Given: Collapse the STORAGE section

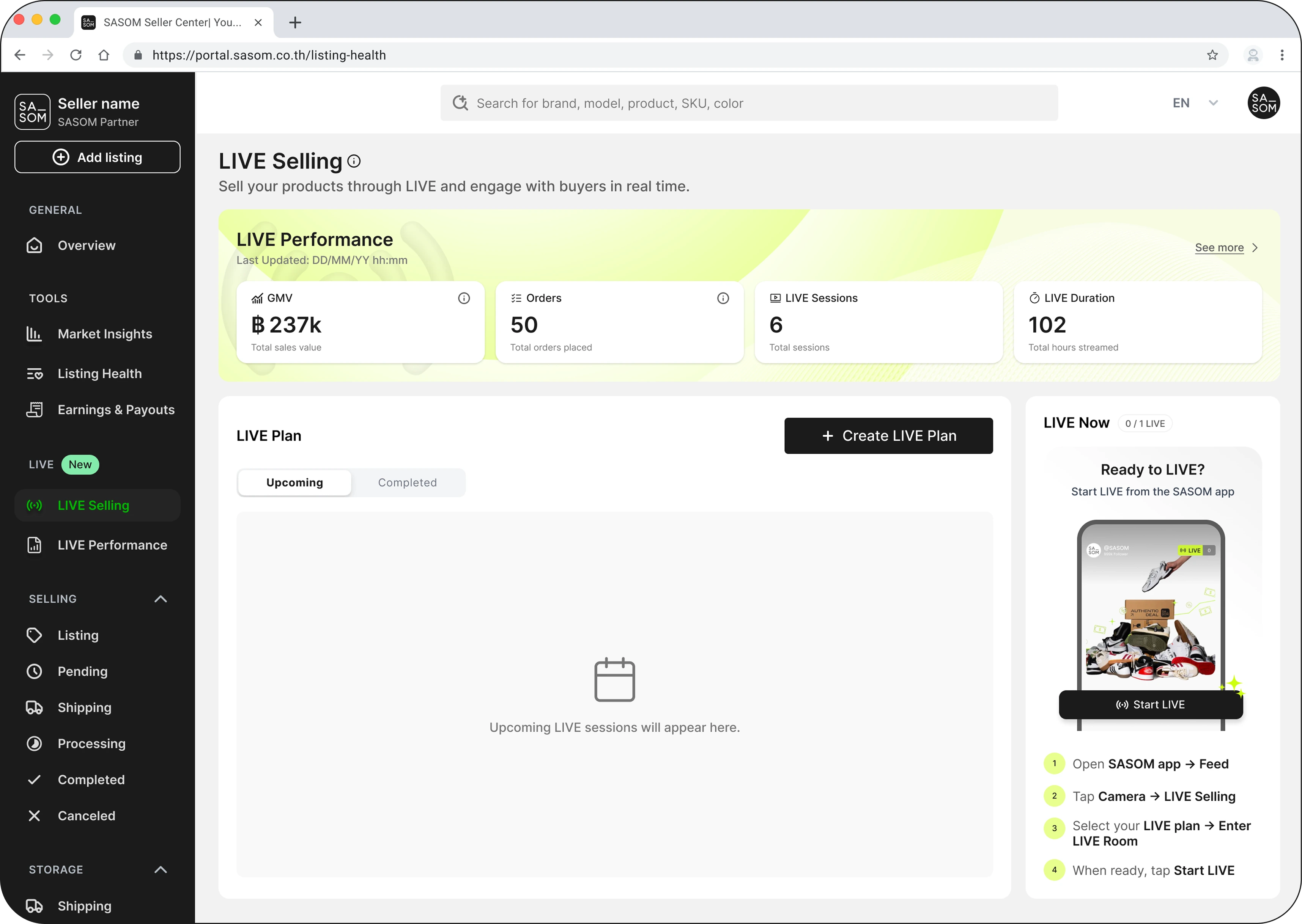Looking at the screenshot, I should click(161, 870).
